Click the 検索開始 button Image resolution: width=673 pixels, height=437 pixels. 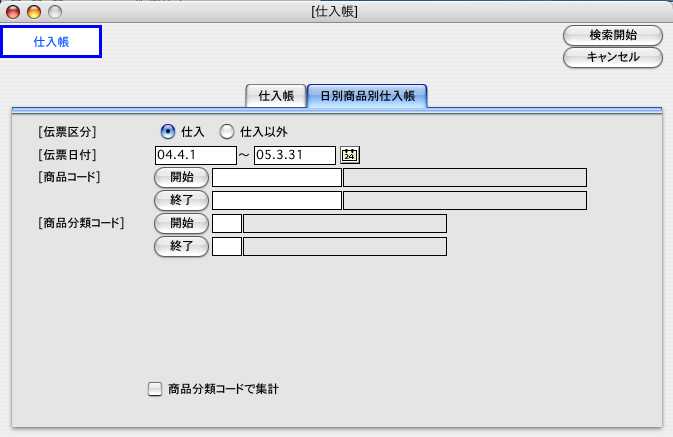(x=613, y=35)
